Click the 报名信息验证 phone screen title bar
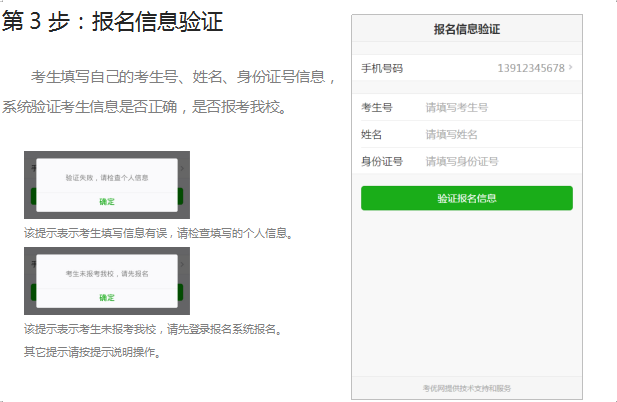617x402 pixels. point(466,30)
